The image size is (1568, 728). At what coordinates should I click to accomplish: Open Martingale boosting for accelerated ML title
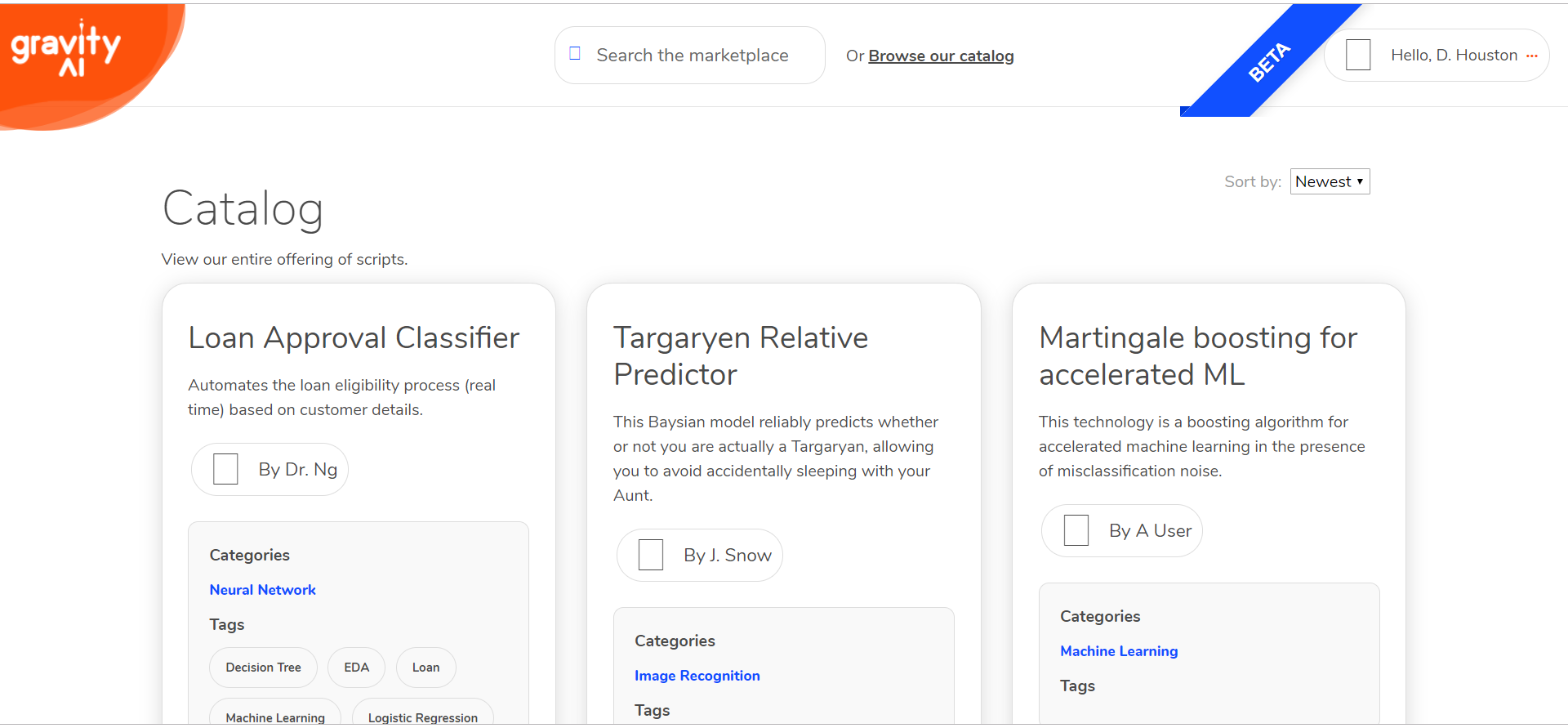coord(1198,355)
